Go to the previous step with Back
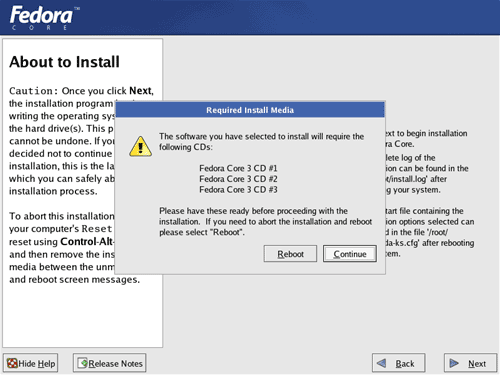Viewport: 500px width, 375px height. point(398,363)
